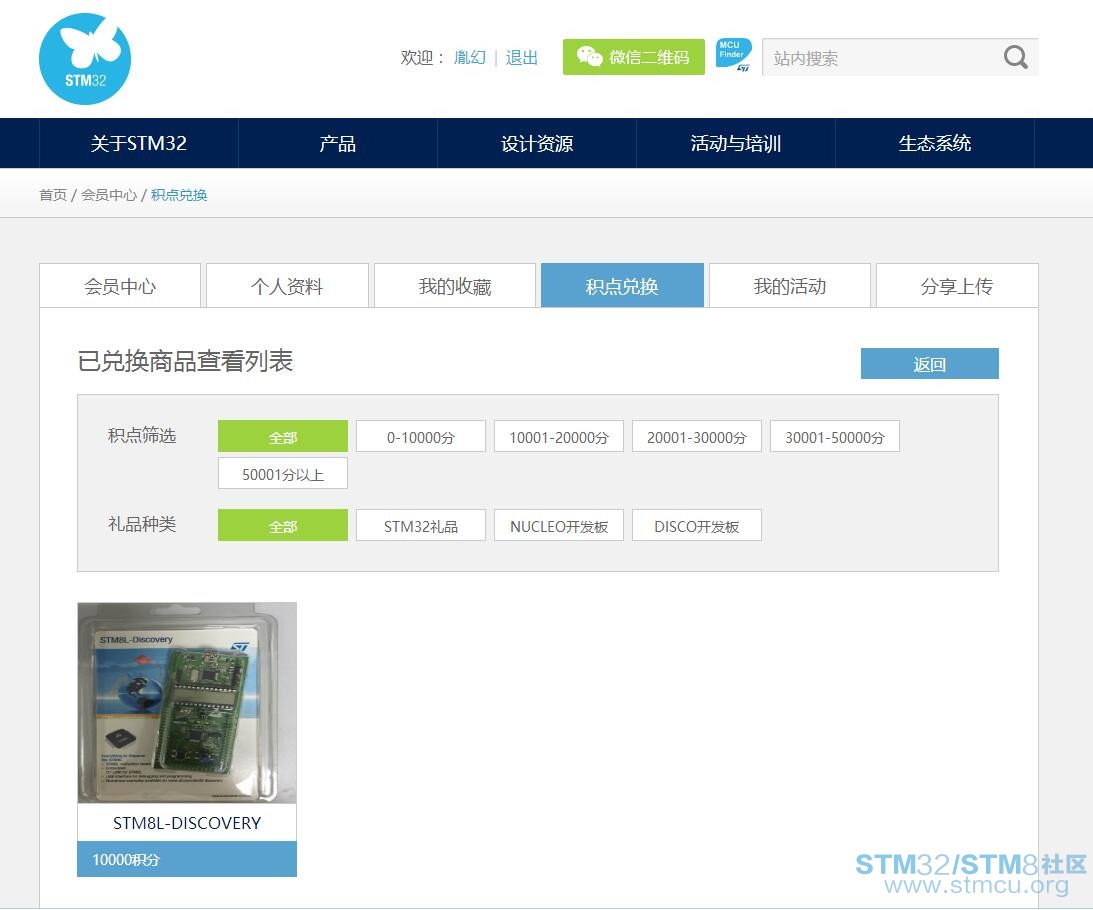Filter by 30001-50000分 points
The image size is (1093, 910).
pos(835,437)
